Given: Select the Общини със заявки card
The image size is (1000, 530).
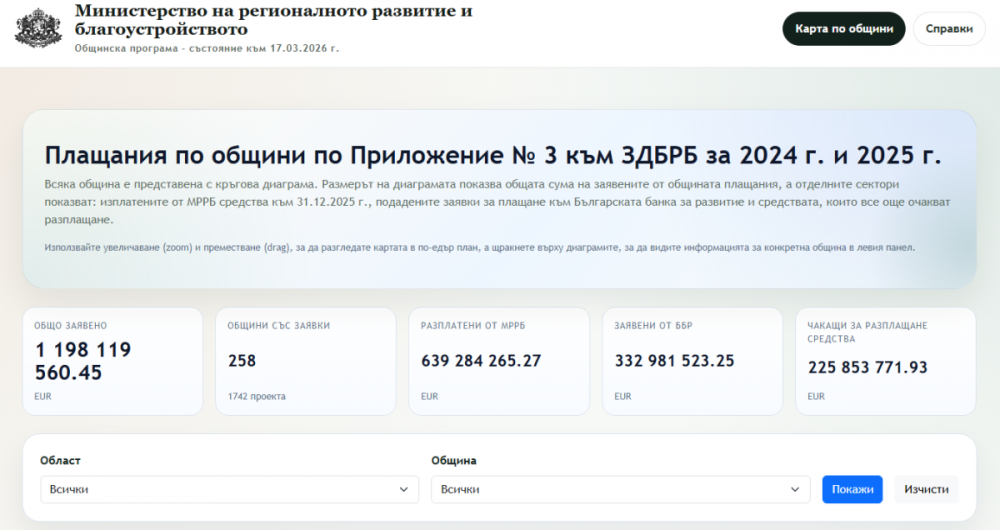Looking at the screenshot, I should click(305, 361).
